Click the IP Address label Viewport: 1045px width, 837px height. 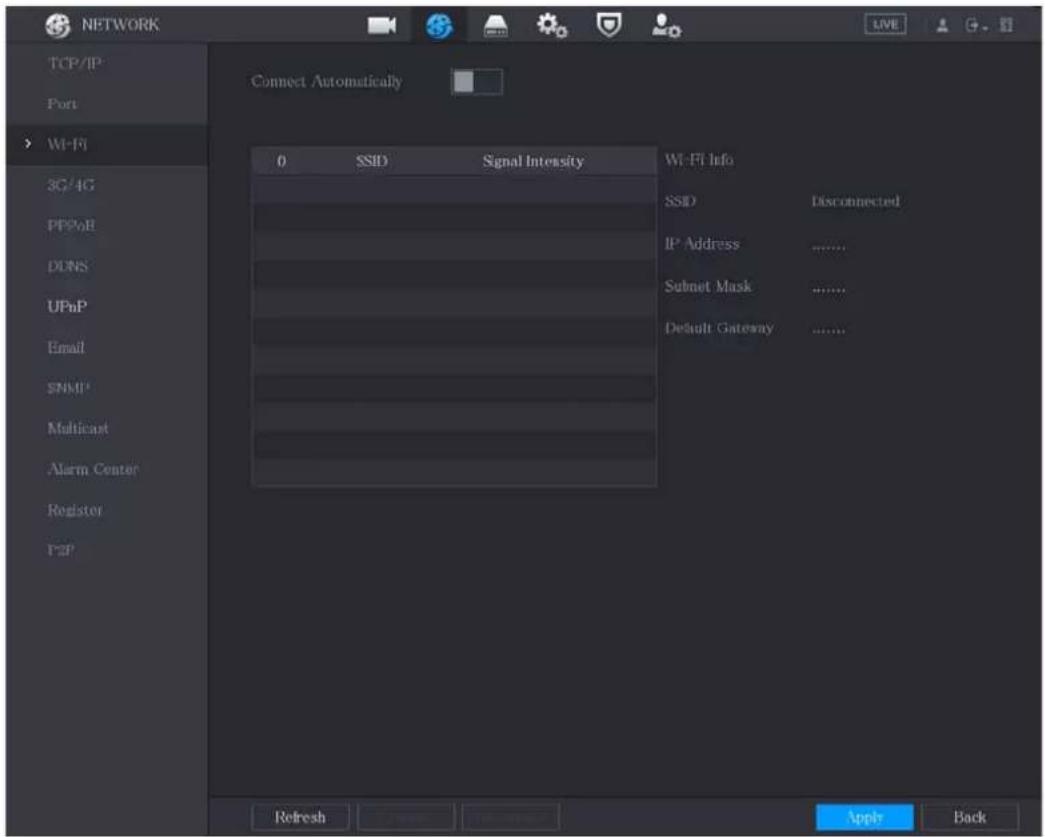click(x=702, y=244)
